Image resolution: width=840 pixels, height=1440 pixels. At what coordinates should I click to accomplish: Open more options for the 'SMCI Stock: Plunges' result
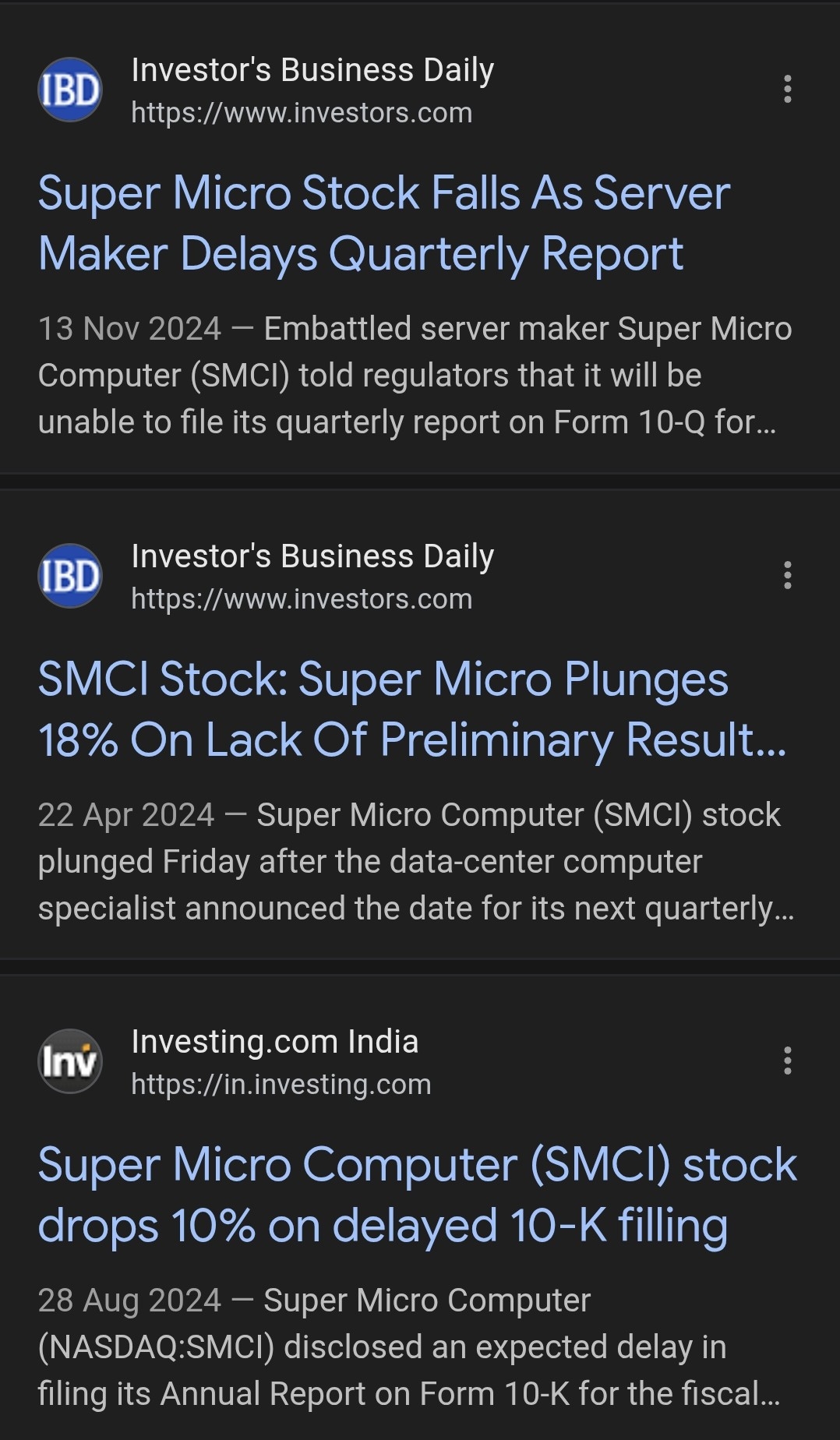coord(788,576)
